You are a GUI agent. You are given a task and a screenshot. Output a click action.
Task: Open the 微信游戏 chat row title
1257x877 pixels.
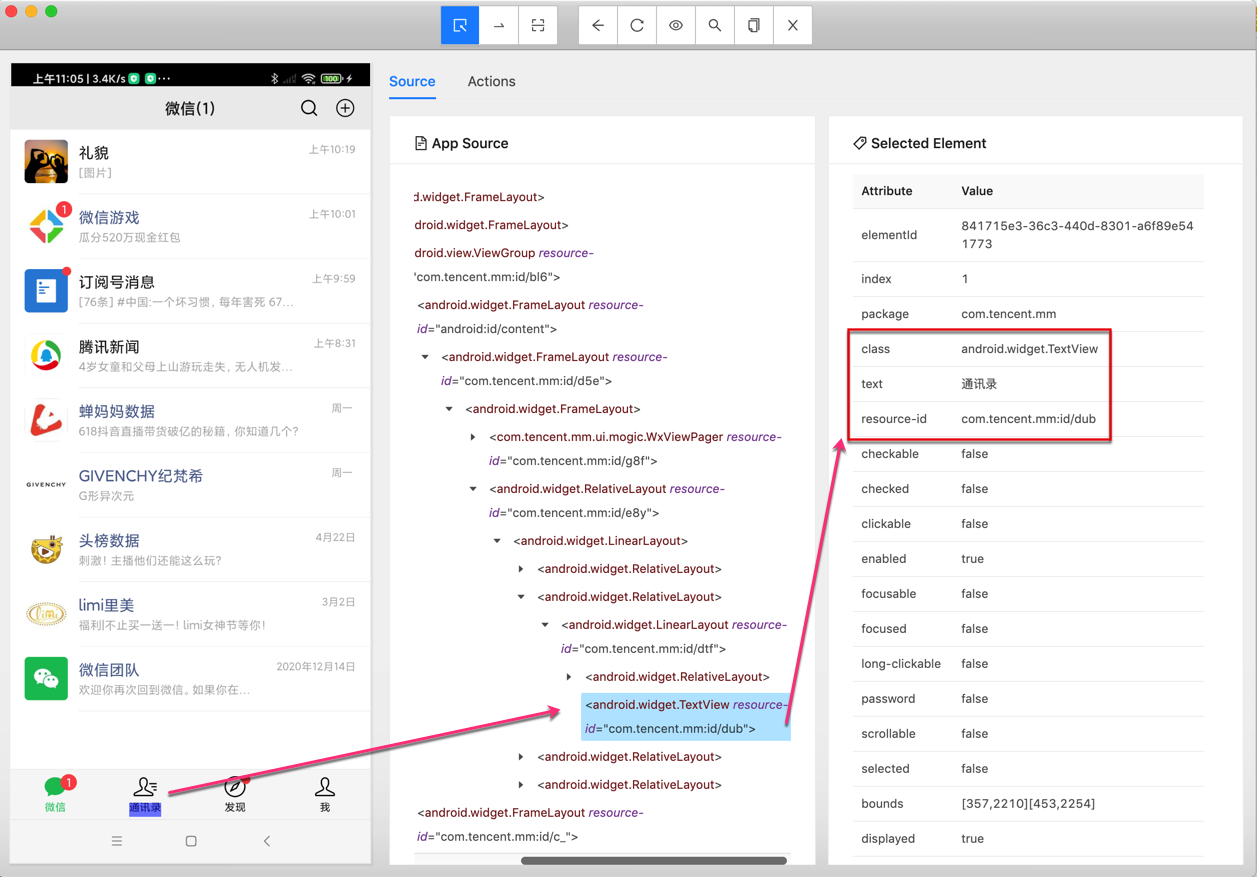coord(109,217)
